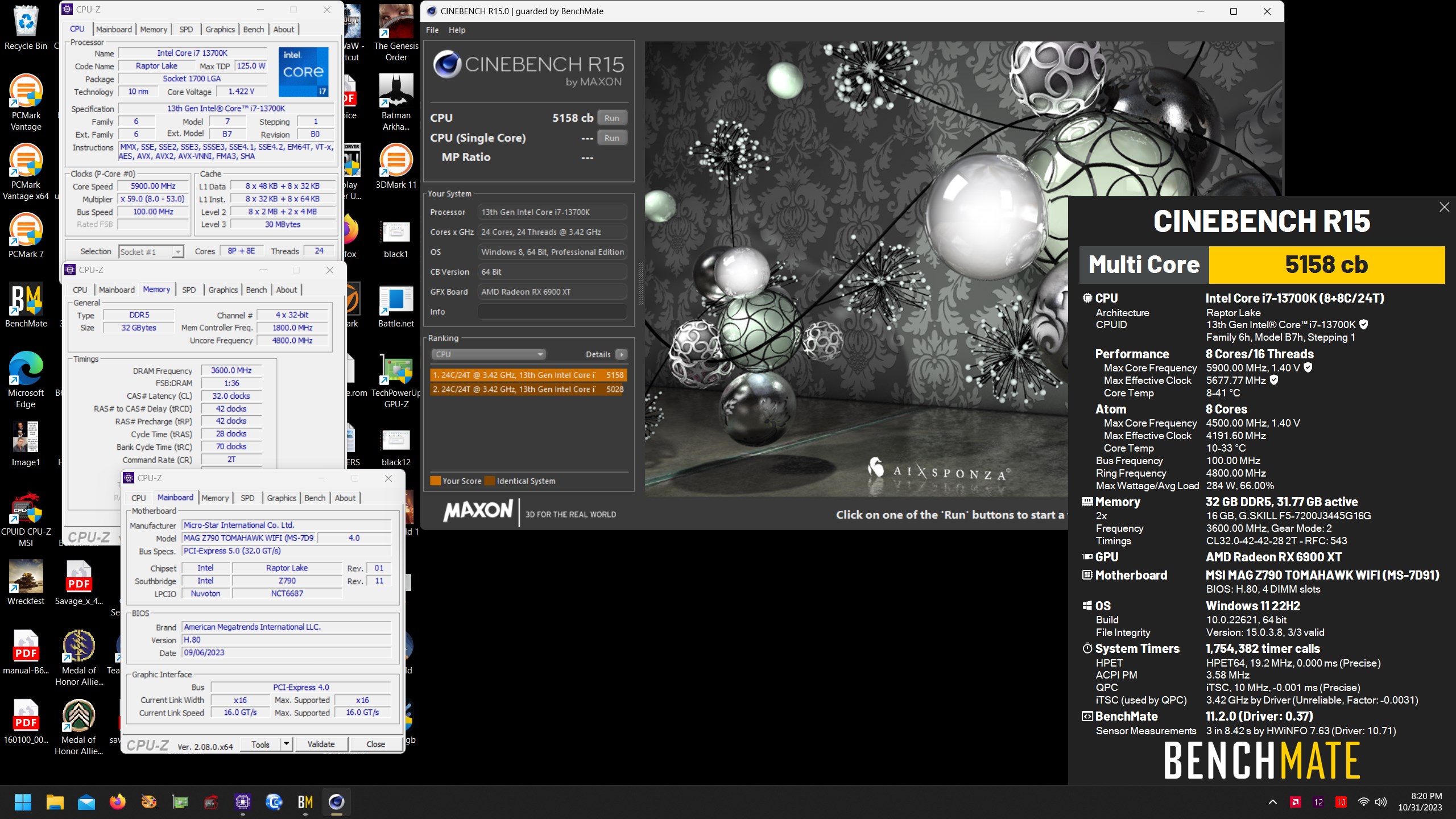Screen dimensions: 1456x819
Task: Switch to CPU-Z in the taskbar
Action: point(243,802)
